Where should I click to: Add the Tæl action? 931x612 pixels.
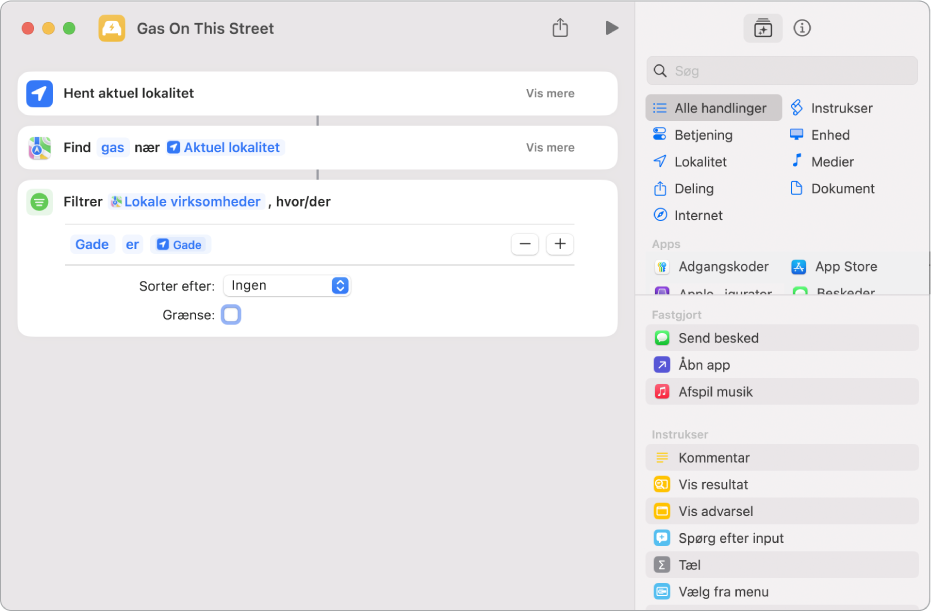click(782, 565)
